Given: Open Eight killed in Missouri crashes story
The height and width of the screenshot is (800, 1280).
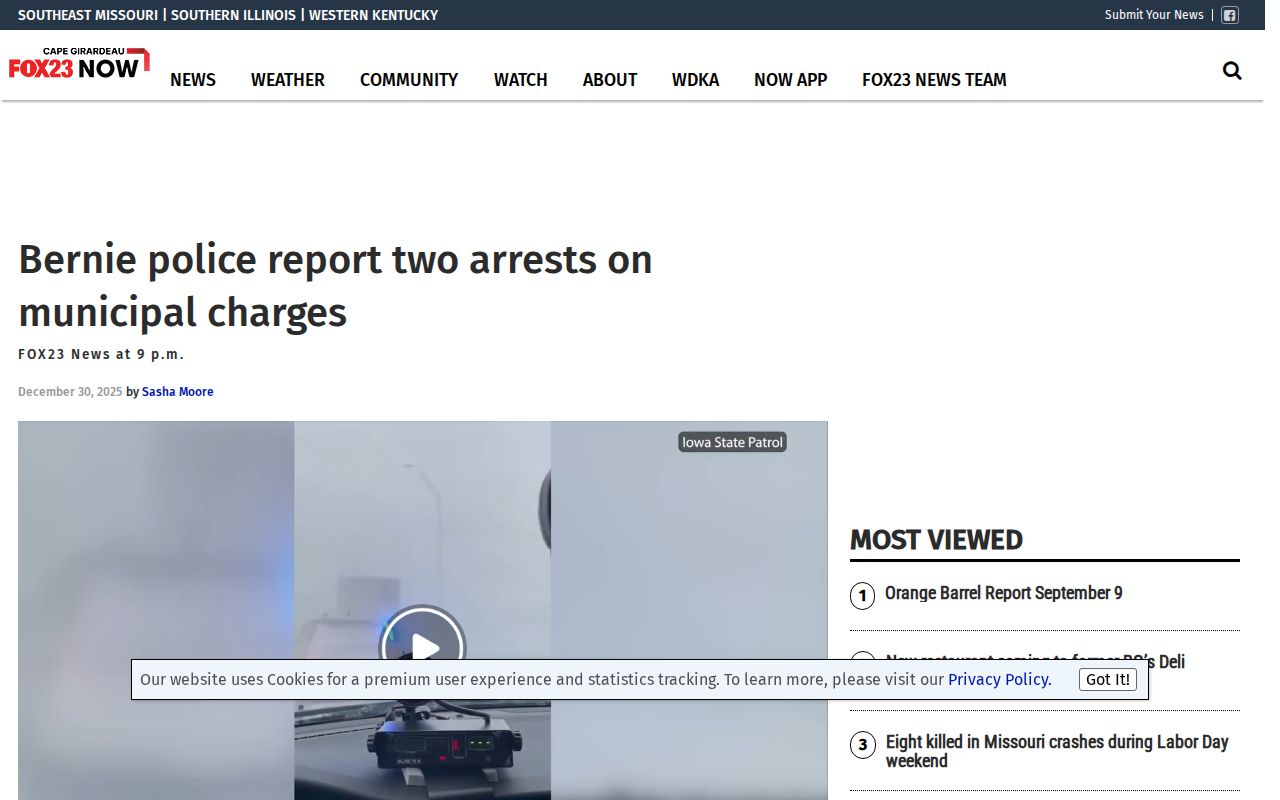Looking at the screenshot, I should pyautogui.click(x=1057, y=751).
